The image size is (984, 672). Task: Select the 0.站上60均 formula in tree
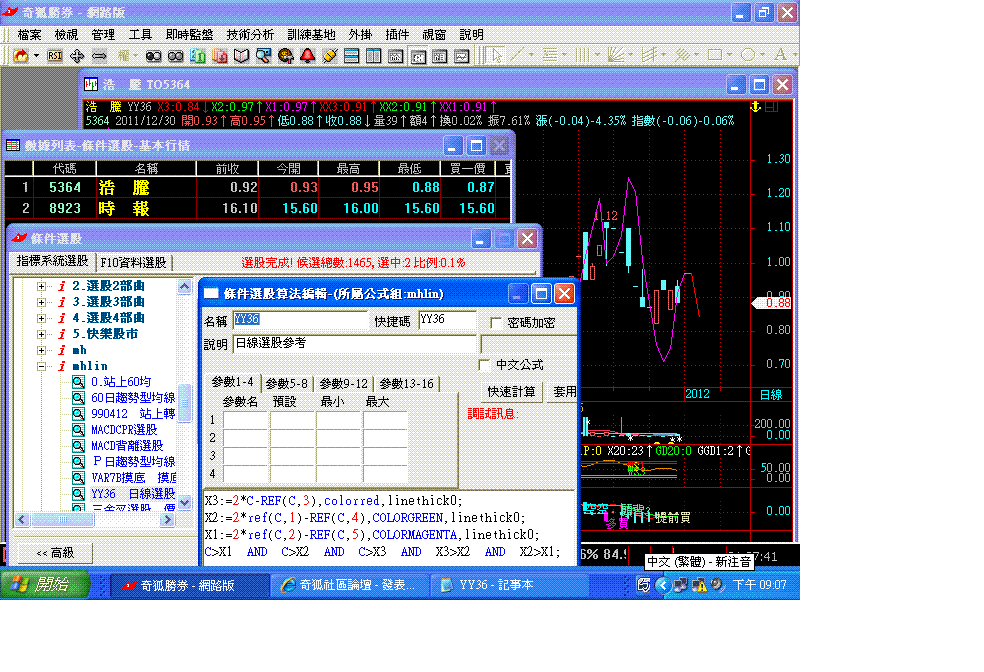pos(121,382)
